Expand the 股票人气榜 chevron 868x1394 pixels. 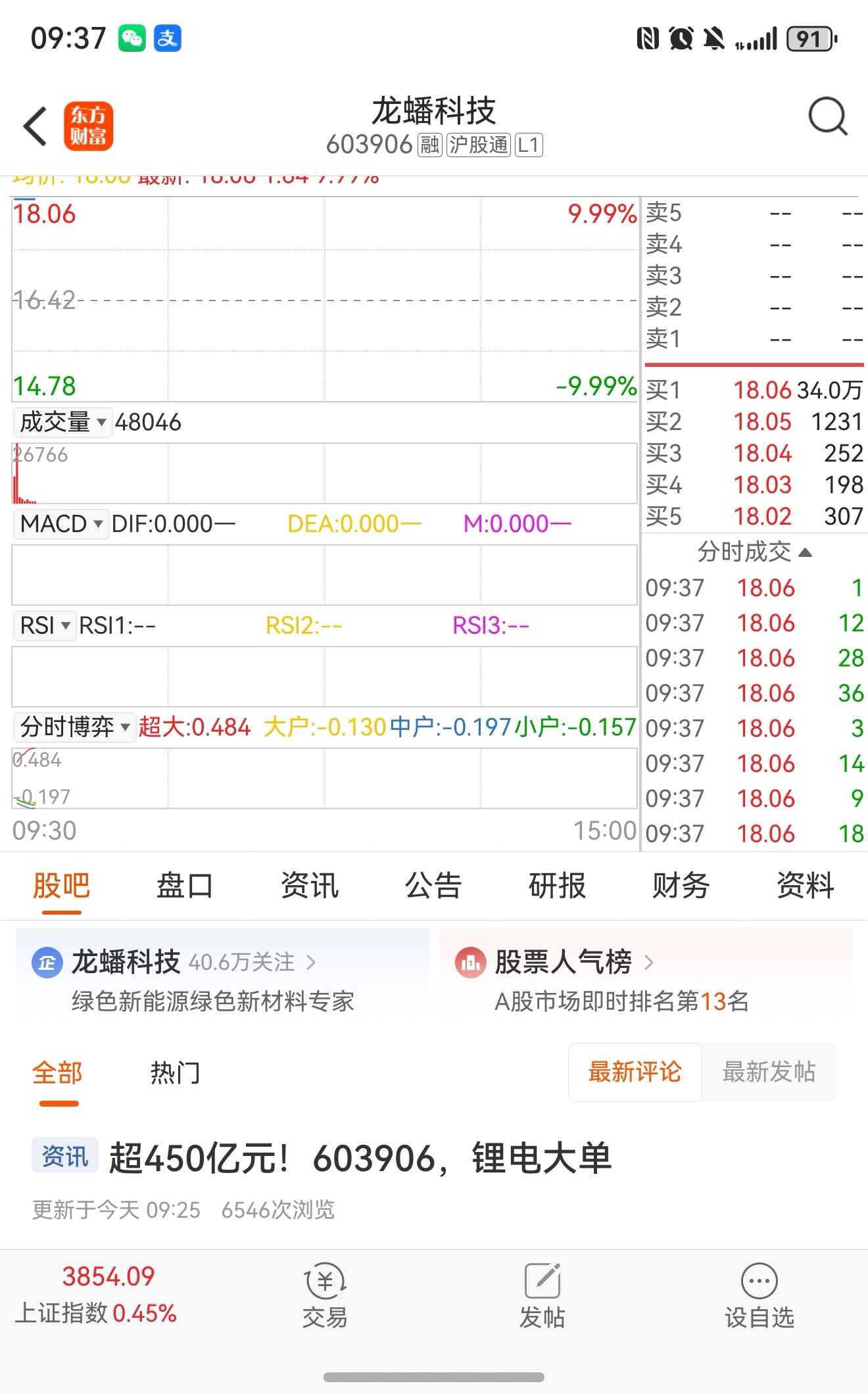(649, 963)
